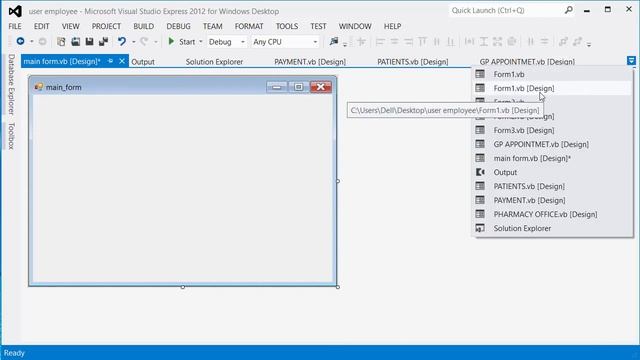Viewport: 640px width, 360px height.
Task: Select PAYMENT.vb [Design] in the dropdown list
Action: (552, 200)
